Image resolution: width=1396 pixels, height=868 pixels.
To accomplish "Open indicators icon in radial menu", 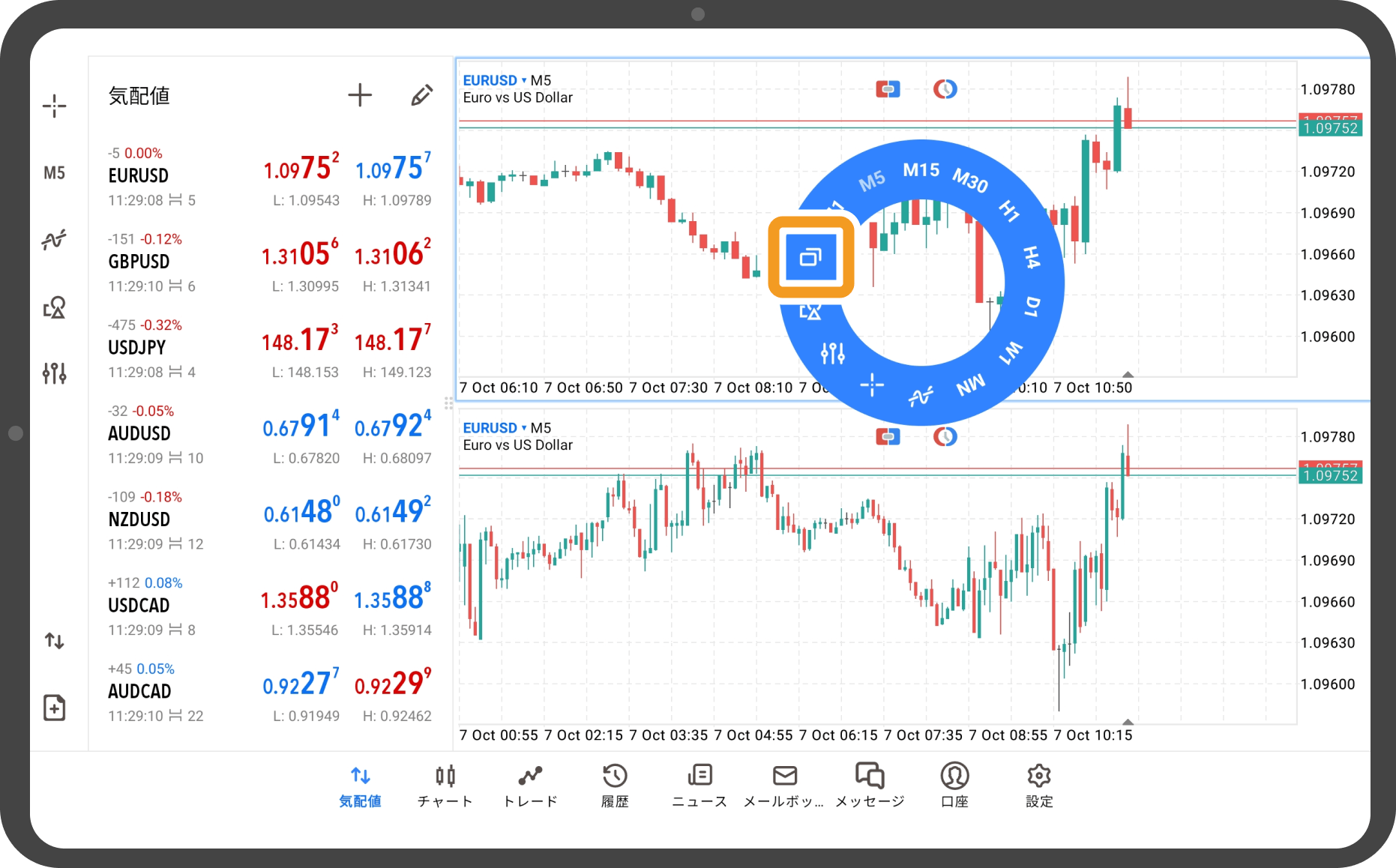I will tap(921, 396).
